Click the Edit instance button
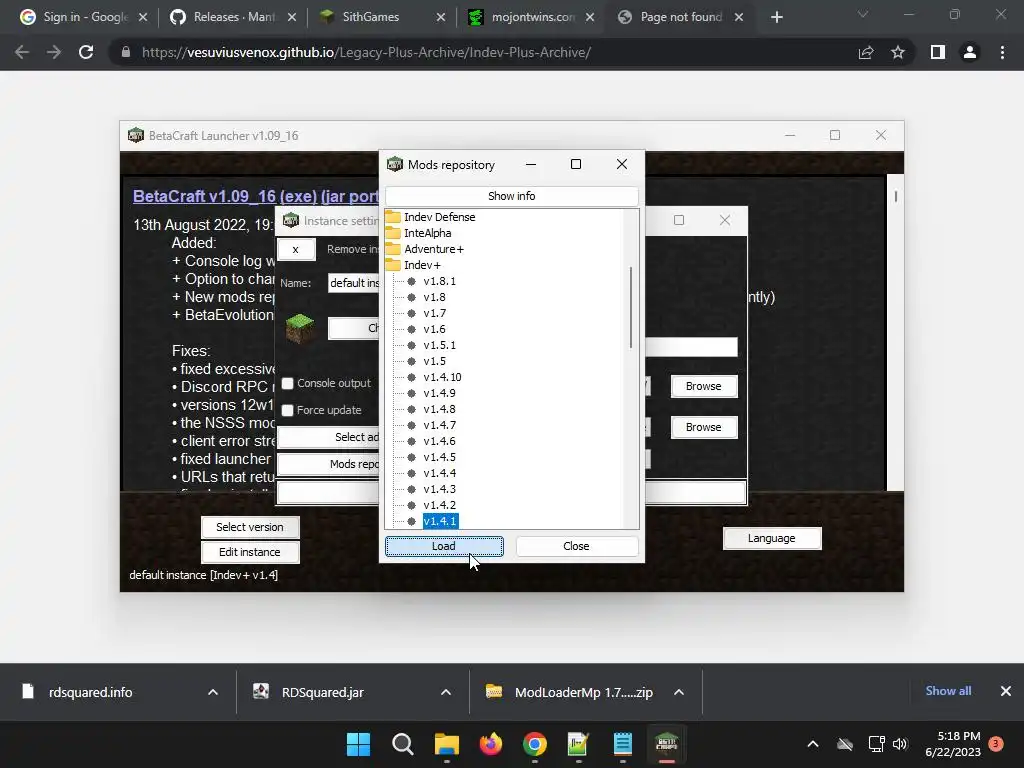Image resolution: width=1024 pixels, height=768 pixels. [250, 552]
